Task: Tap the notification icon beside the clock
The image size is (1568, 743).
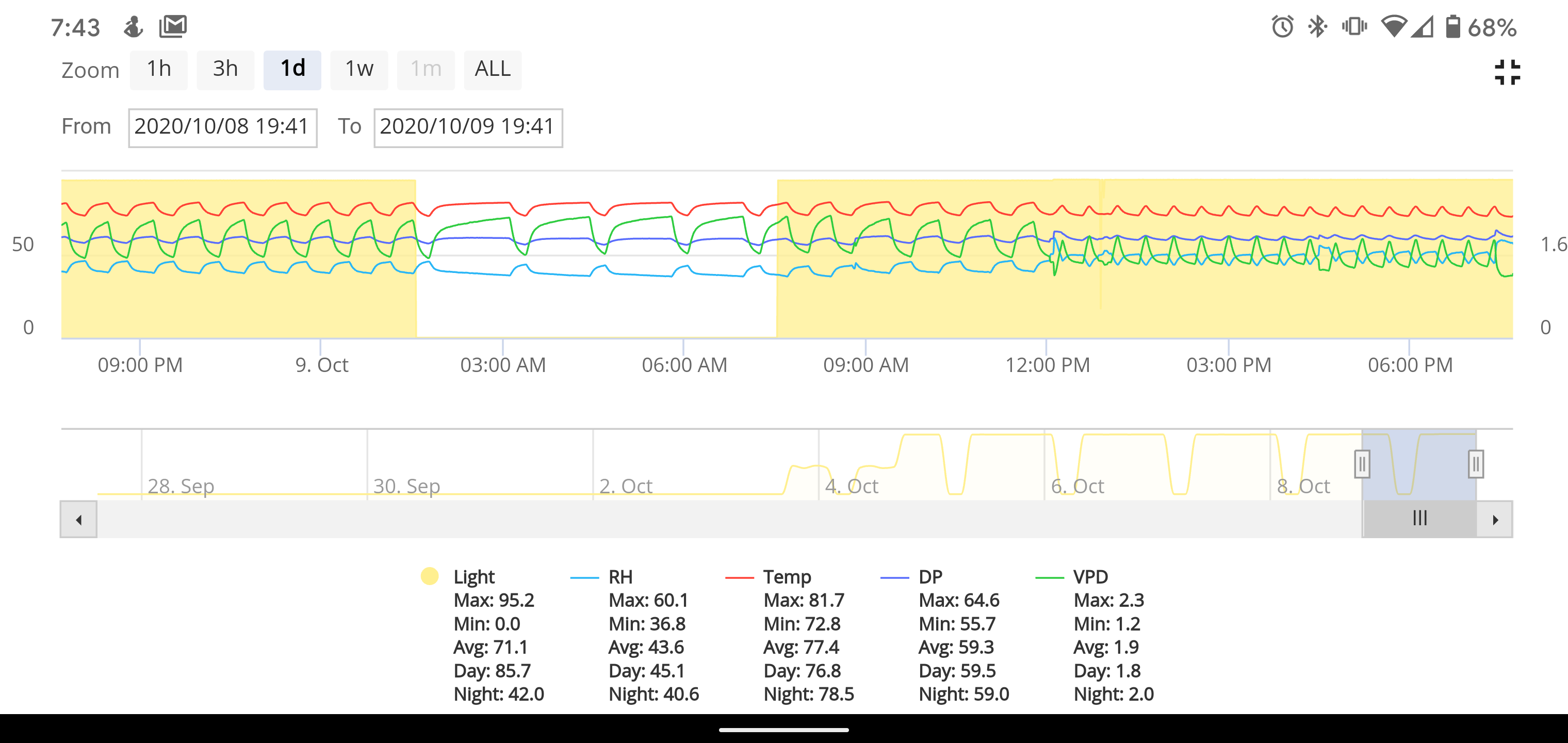Action: (133, 27)
